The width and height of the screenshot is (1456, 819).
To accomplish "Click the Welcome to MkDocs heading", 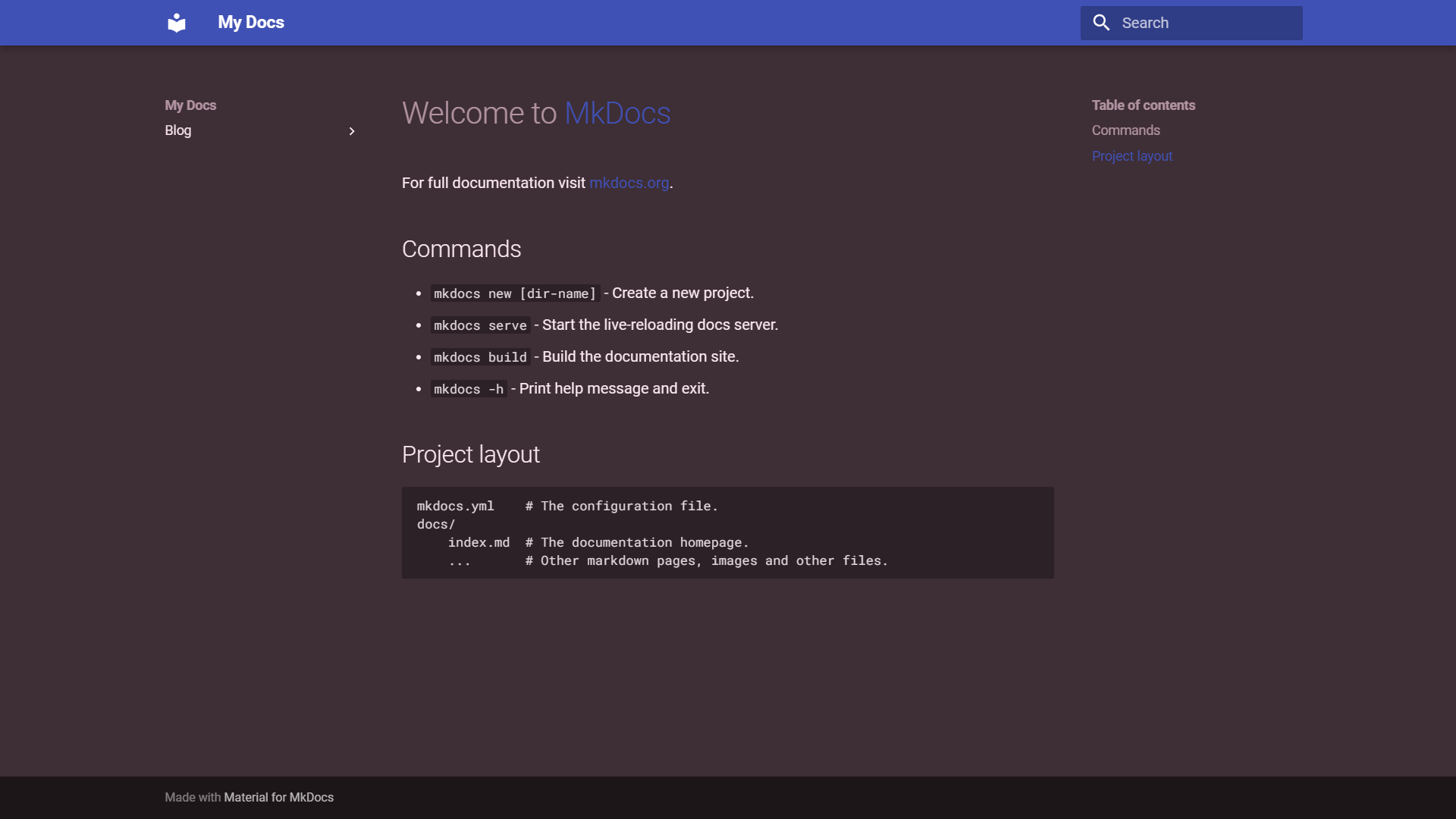I will point(535,114).
